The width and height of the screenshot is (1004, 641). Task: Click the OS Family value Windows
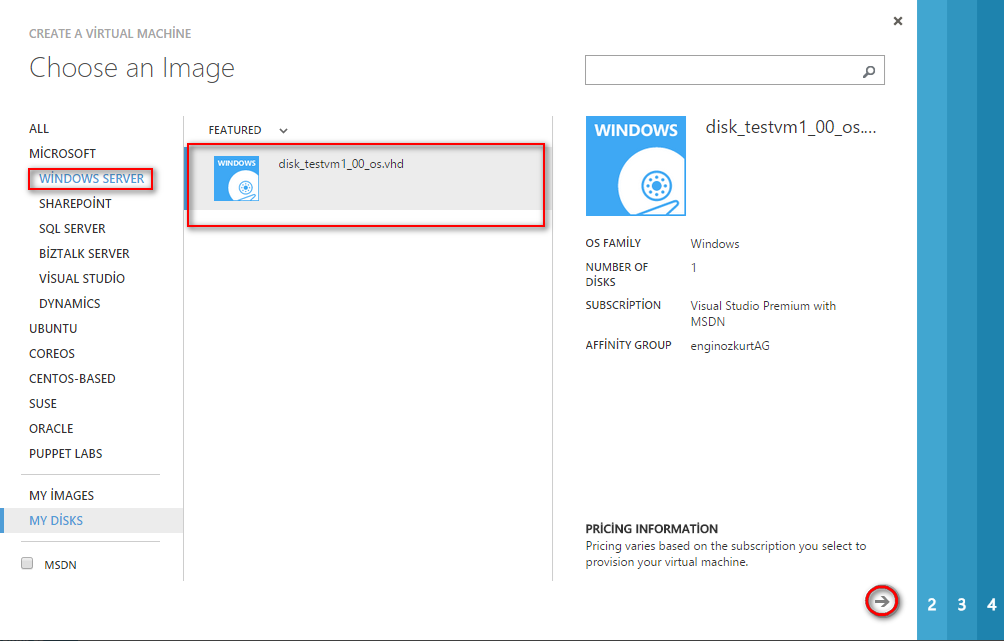pos(715,244)
